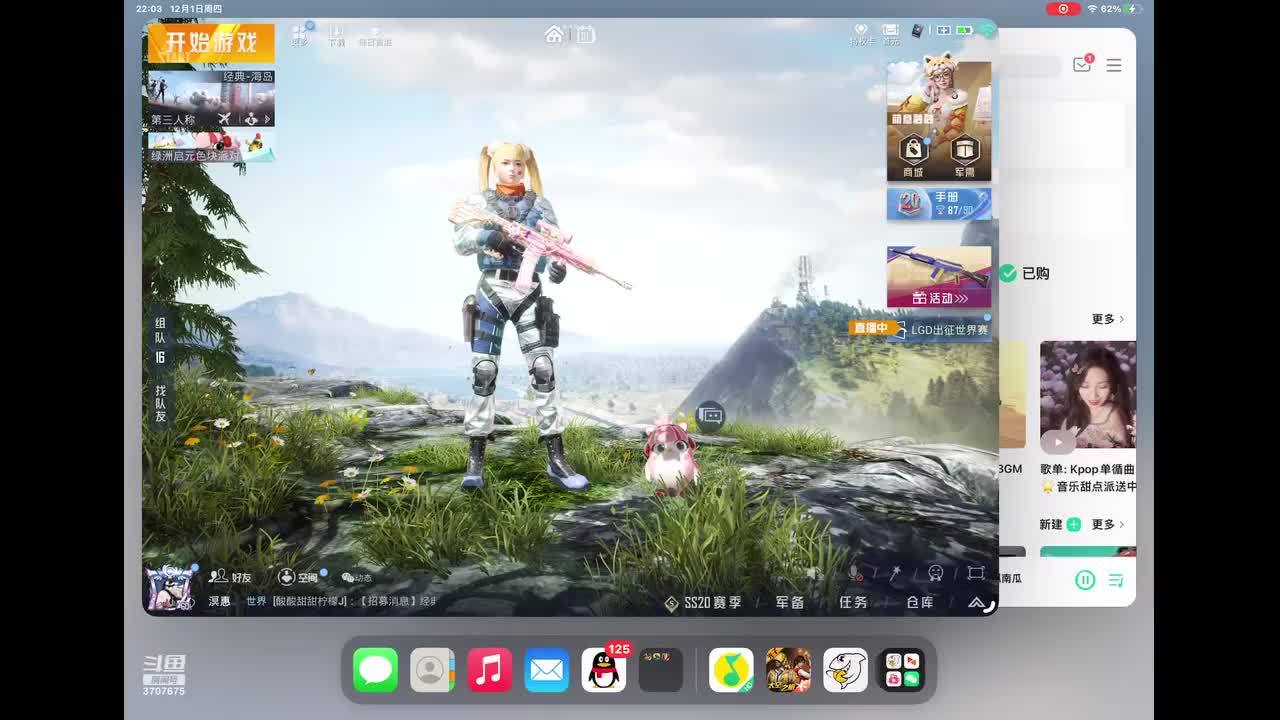Viewport: 1280px width, 720px height.
Task: Open the 特权卡 privilege card icon
Action: point(860,35)
